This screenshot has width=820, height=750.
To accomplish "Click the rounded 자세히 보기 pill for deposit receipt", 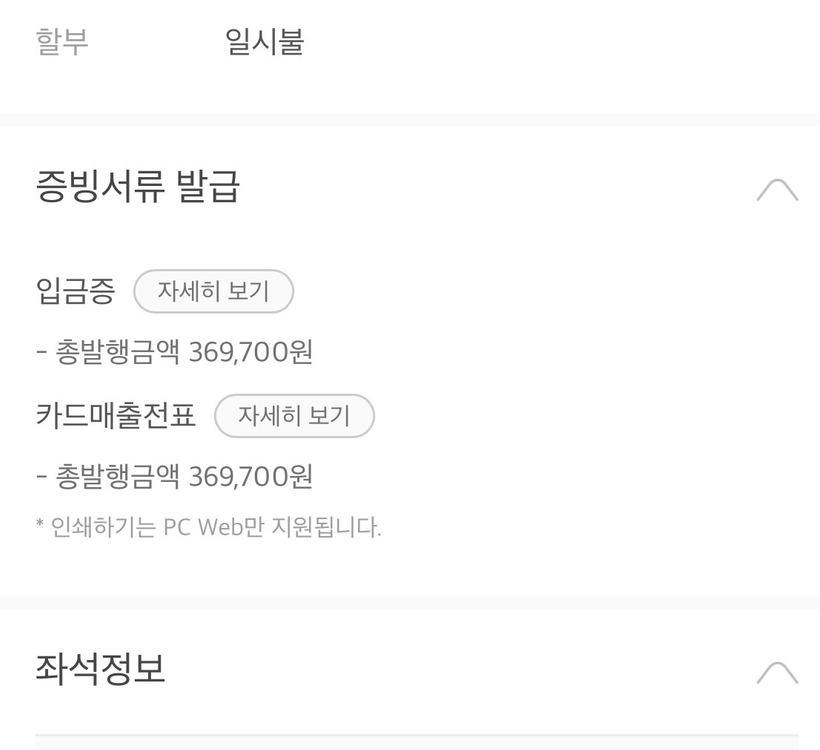I will (x=213, y=291).
